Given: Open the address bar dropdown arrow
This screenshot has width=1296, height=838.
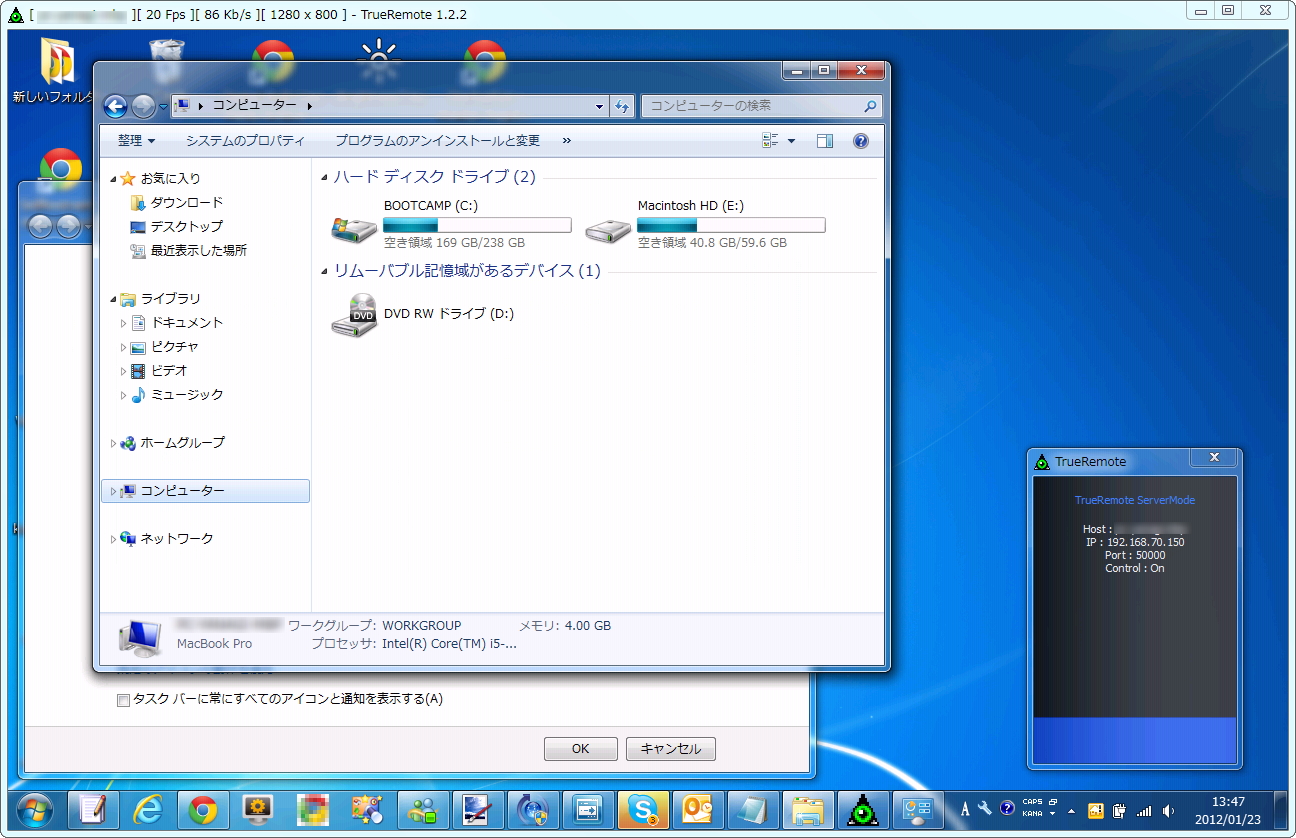Looking at the screenshot, I should pyautogui.click(x=599, y=106).
